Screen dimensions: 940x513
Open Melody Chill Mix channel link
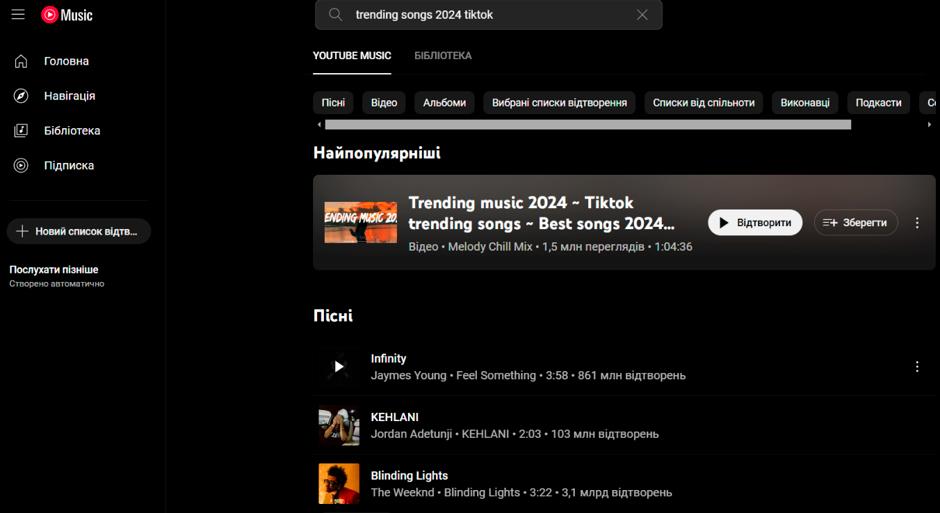[x=490, y=247]
